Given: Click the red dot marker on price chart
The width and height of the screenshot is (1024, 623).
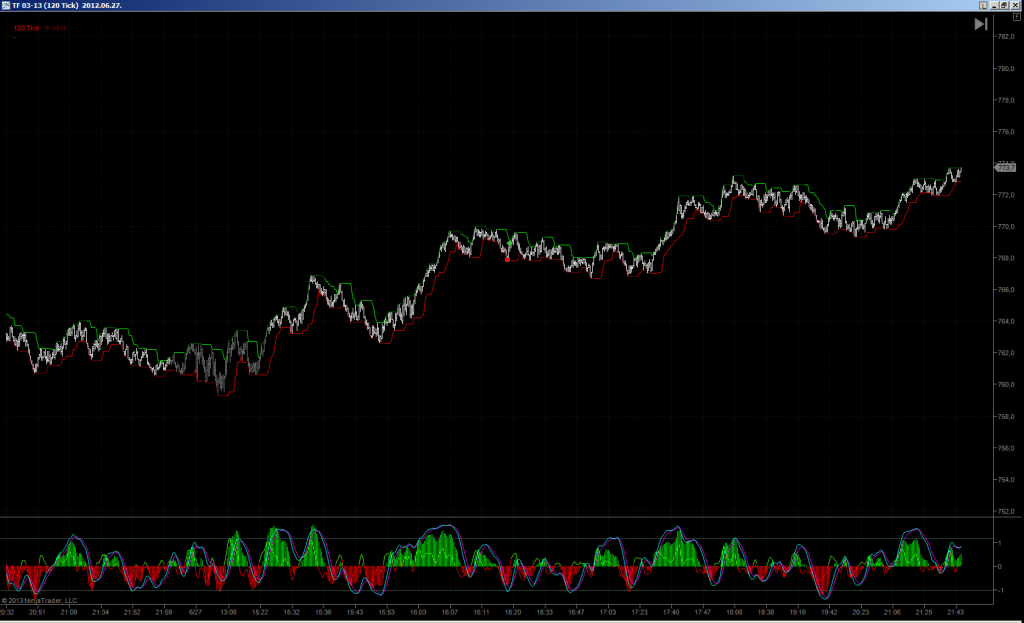Looking at the screenshot, I should pyautogui.click(x=507, y=259).
